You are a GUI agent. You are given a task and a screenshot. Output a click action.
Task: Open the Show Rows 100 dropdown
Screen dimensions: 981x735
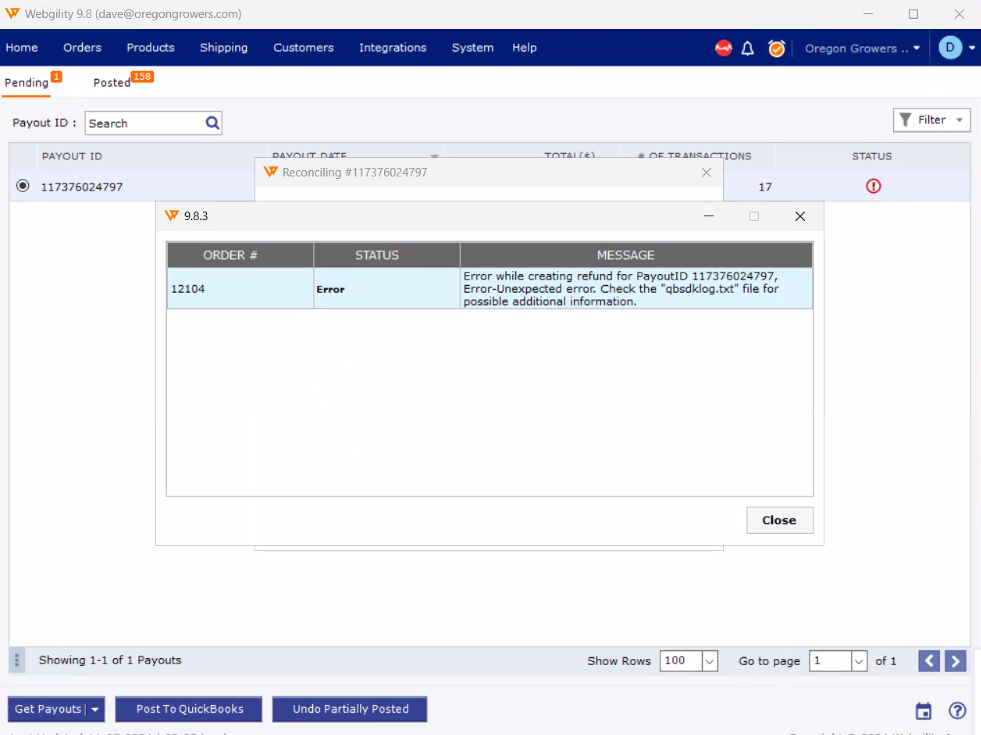[709, 661]
